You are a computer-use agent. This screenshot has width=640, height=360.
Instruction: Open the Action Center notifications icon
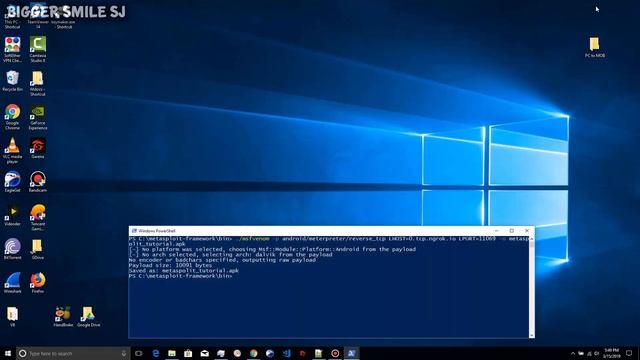[x=629, y=353]
